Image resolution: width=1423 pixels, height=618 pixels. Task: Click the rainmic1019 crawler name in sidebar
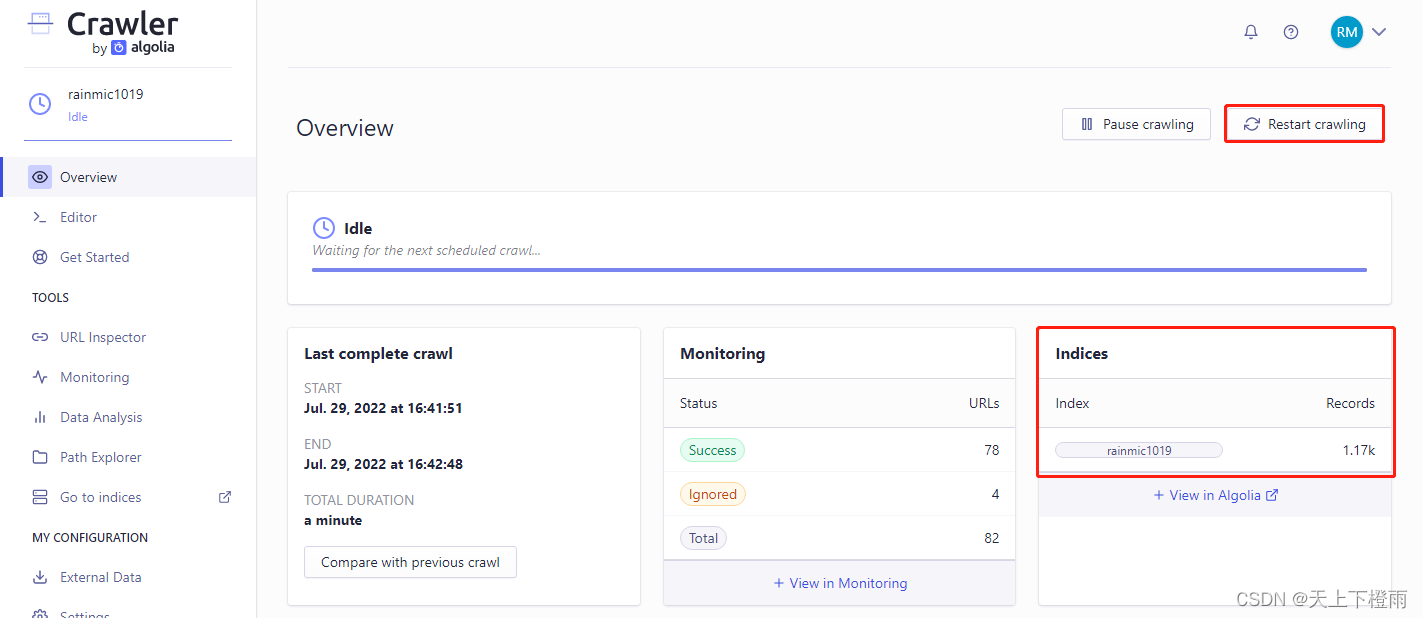tap(105, 94)
